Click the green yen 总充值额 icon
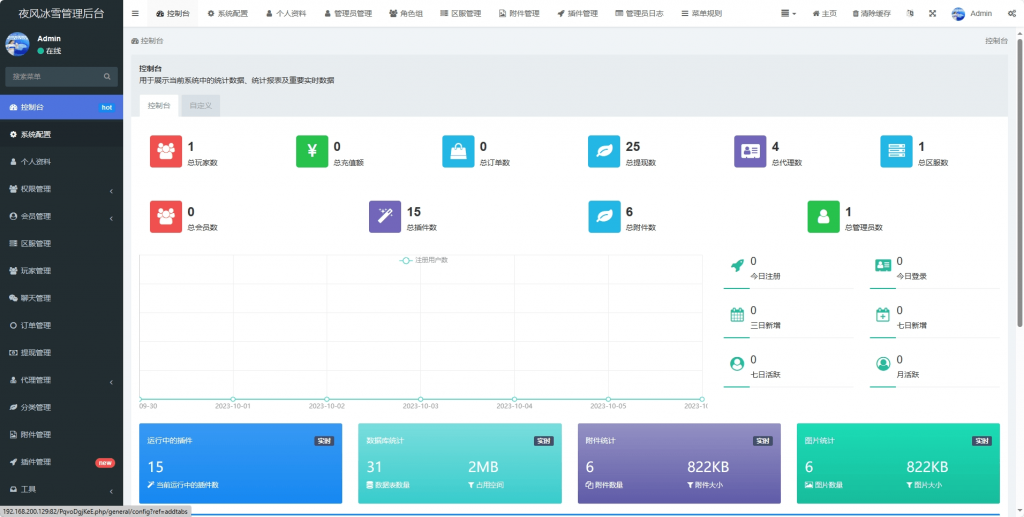This screenshot has width=1024, height=517. [312, 151]
